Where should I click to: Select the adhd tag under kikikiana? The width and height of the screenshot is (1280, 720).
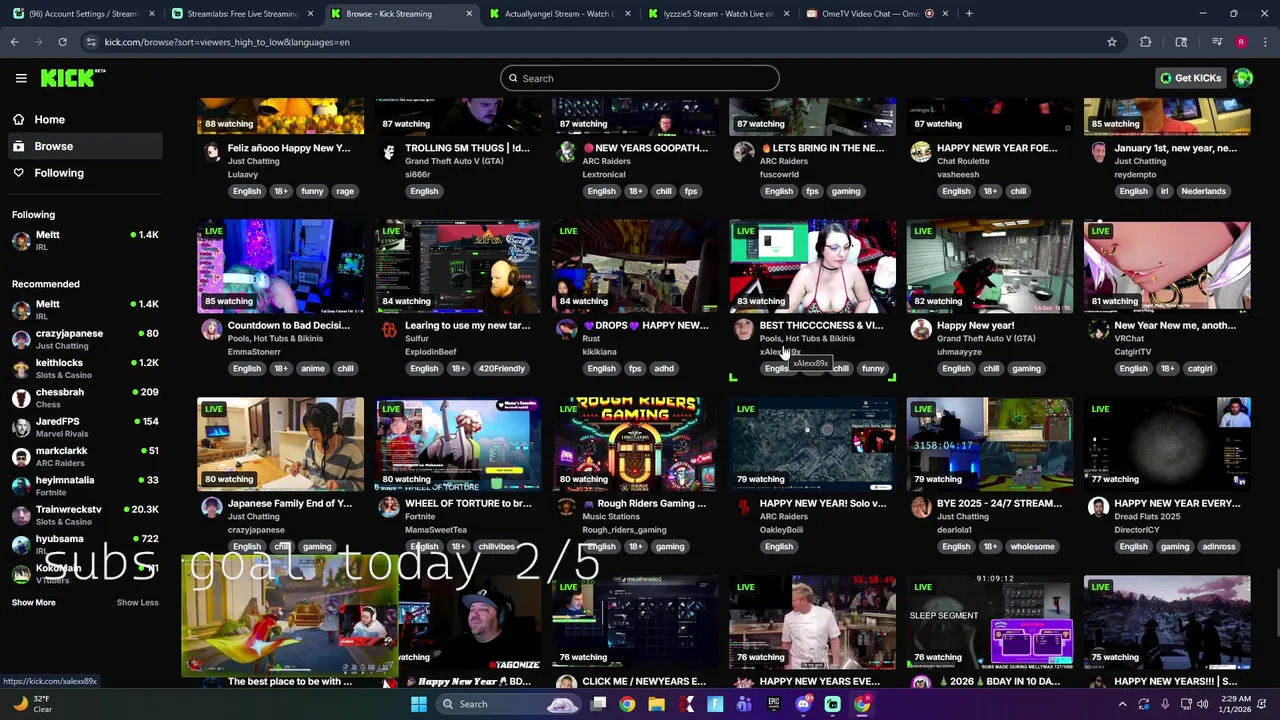point(664,368)
